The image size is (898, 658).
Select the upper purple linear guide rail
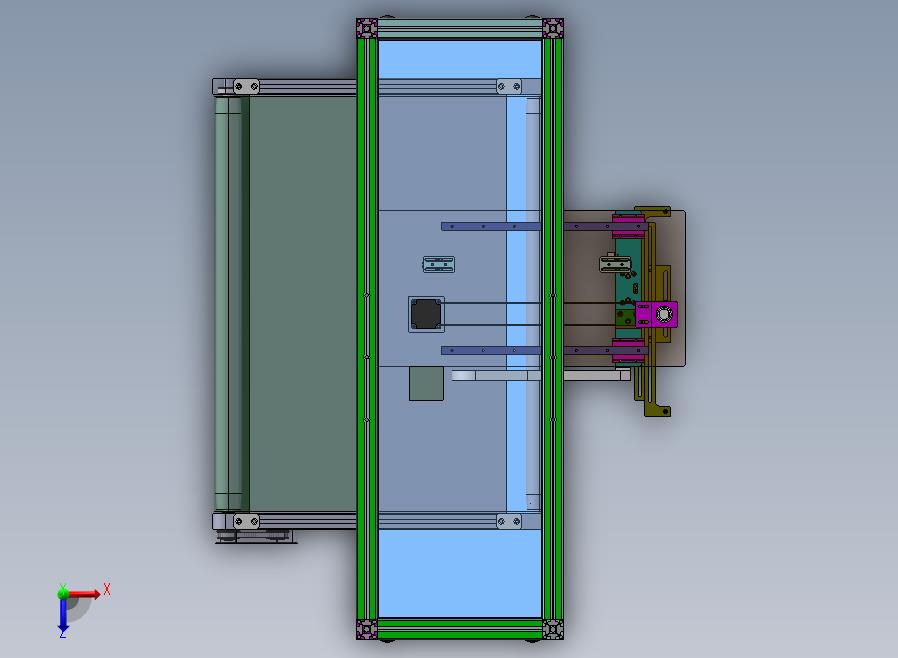click(544, 227)
